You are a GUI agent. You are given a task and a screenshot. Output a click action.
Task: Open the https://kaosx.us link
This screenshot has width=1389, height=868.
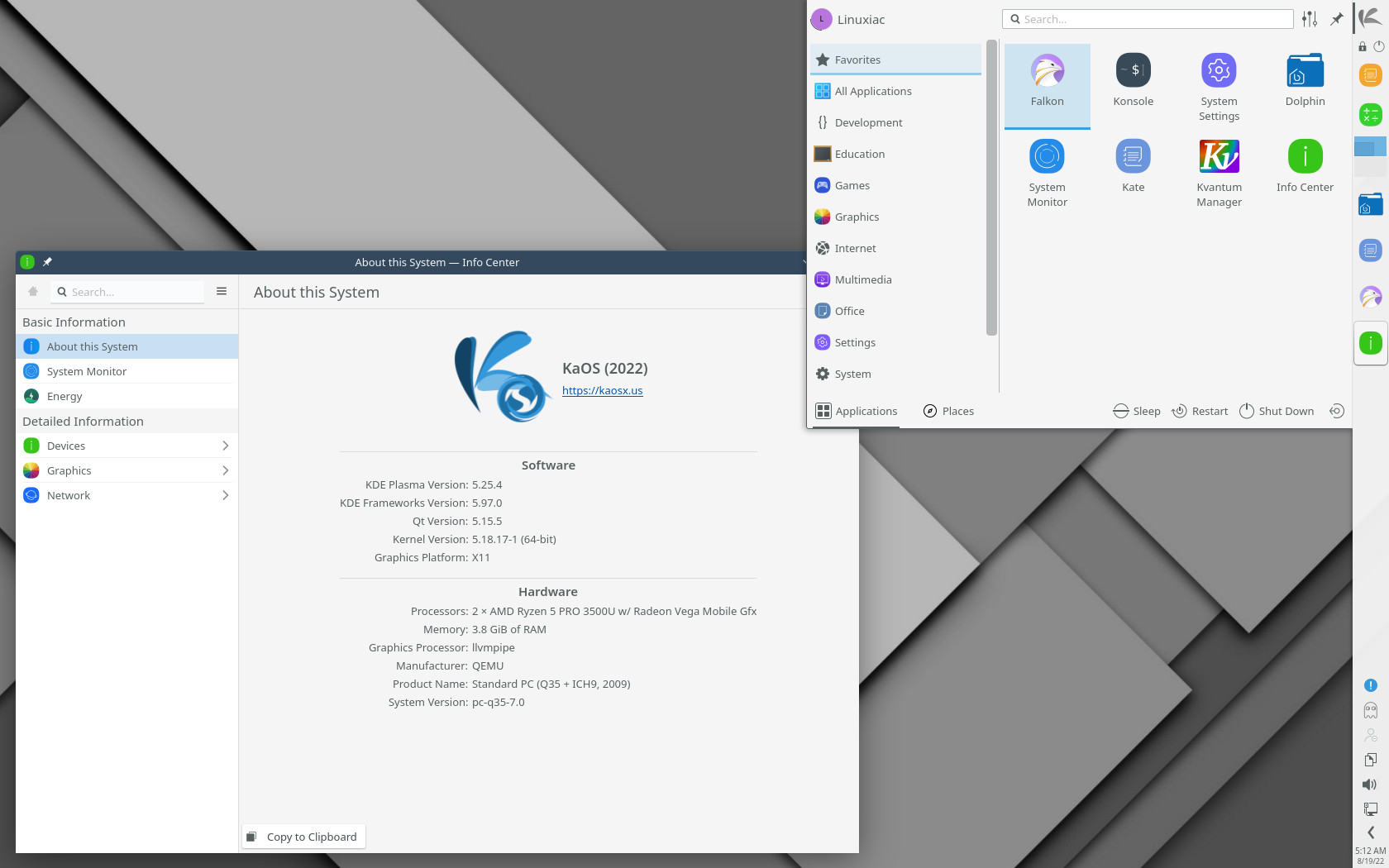tap(602, 390)
